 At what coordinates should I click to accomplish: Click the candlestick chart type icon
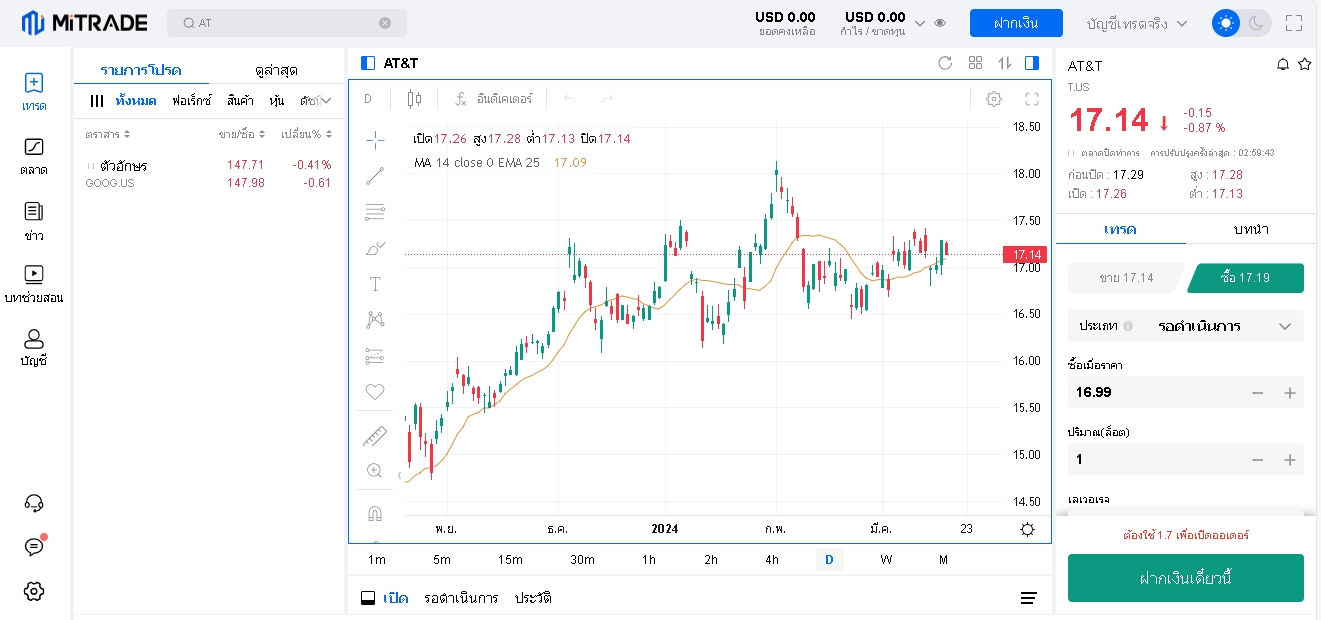coord(415,99)
